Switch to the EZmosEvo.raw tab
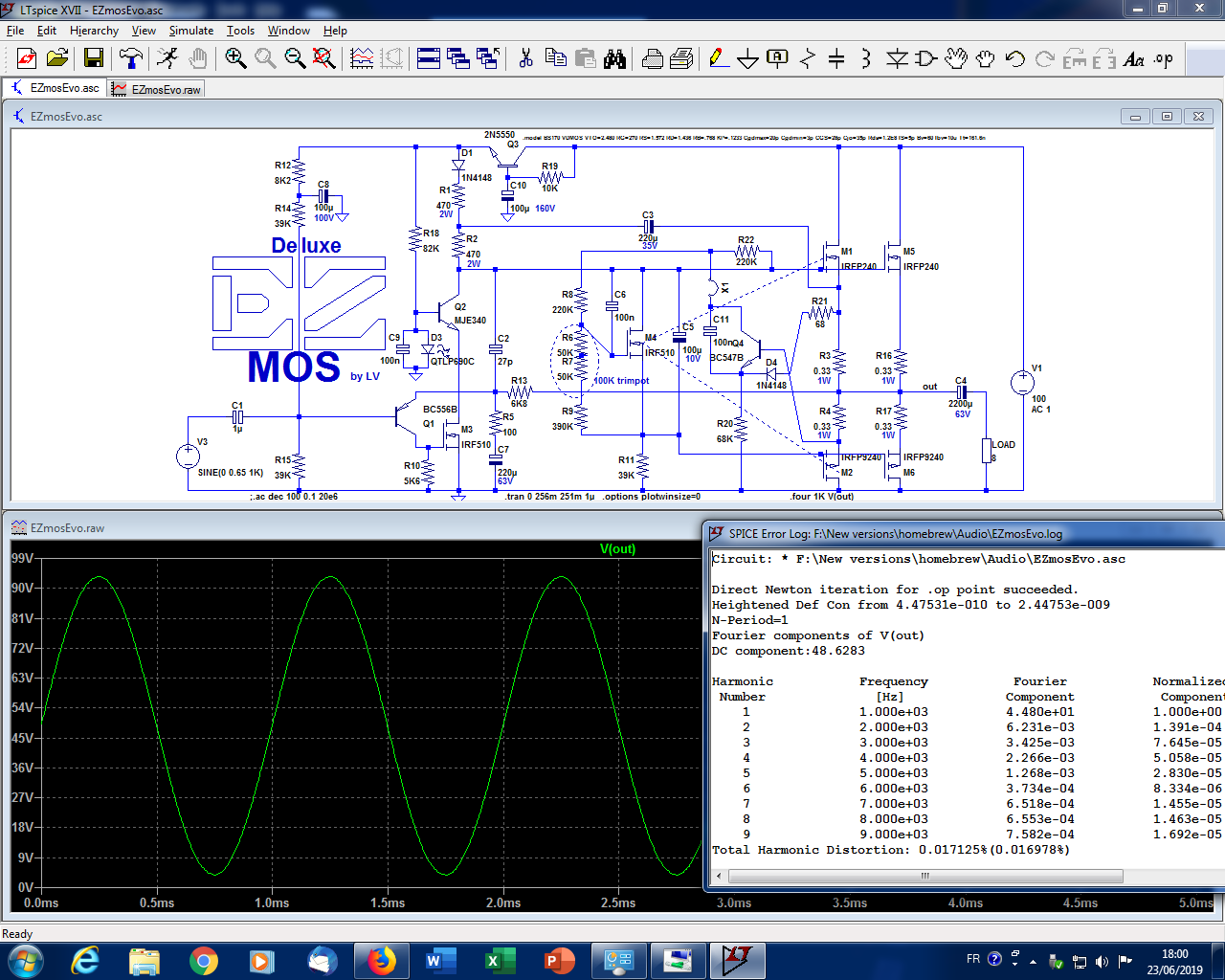The width and height of the screenshot is (1225, 980). coord(156,89)
